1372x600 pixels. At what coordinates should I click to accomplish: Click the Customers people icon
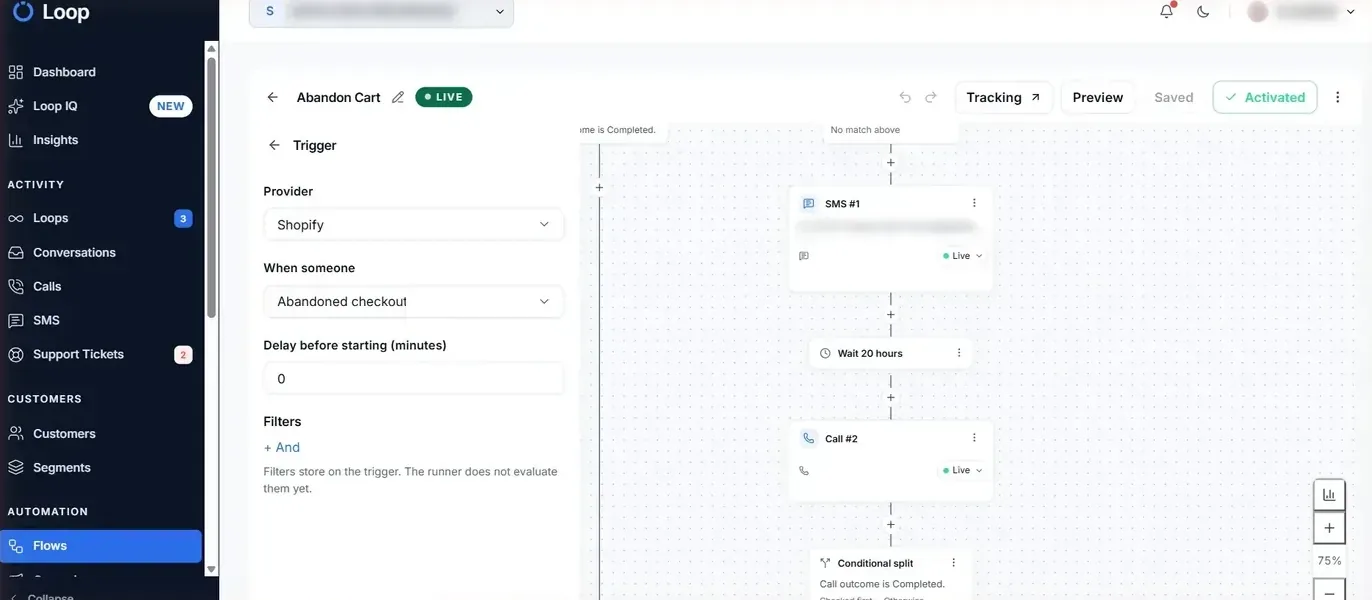[15, 433]
